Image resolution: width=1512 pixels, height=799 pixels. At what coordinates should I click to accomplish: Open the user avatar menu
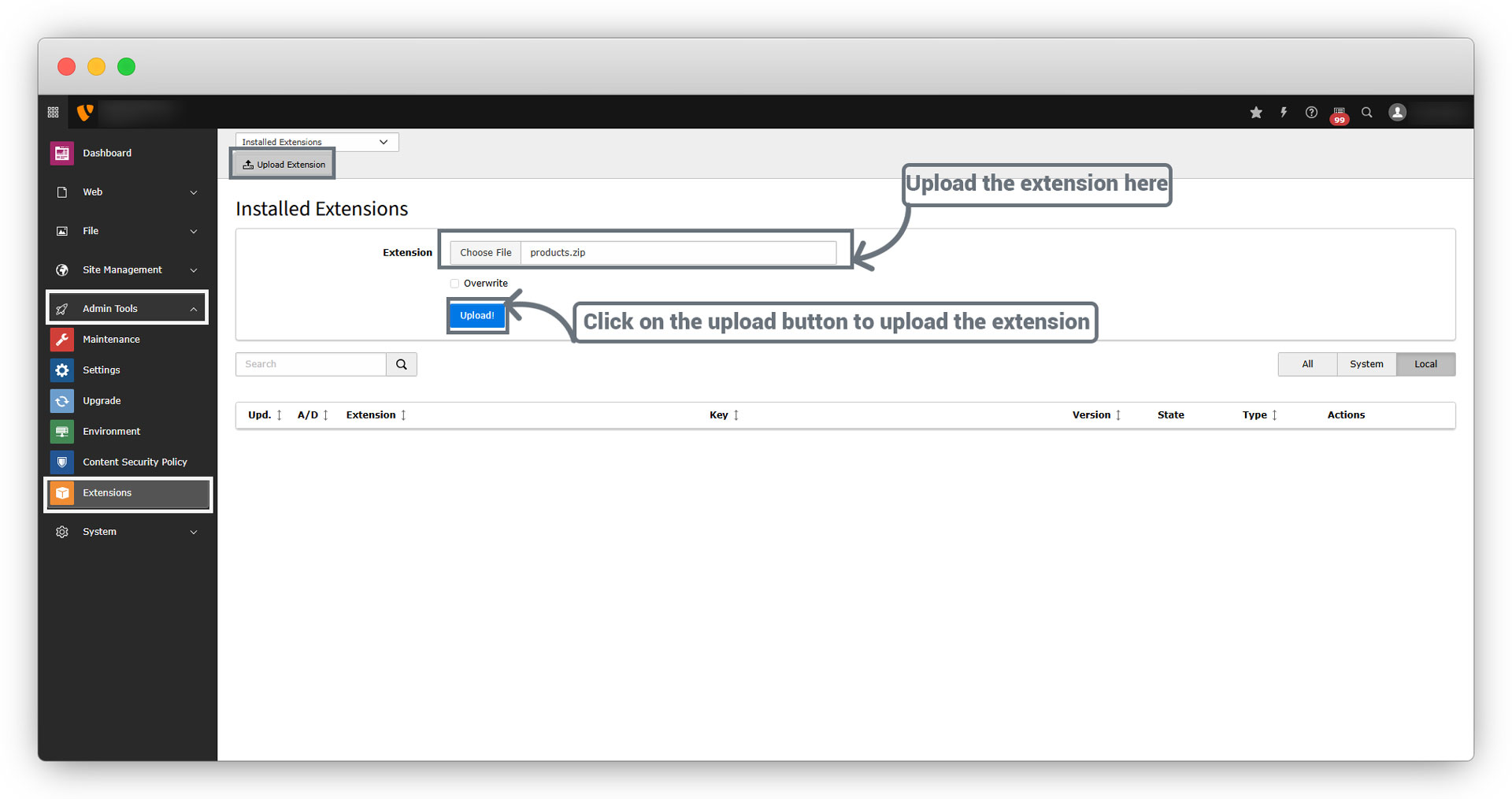[x=1398, y=113]
